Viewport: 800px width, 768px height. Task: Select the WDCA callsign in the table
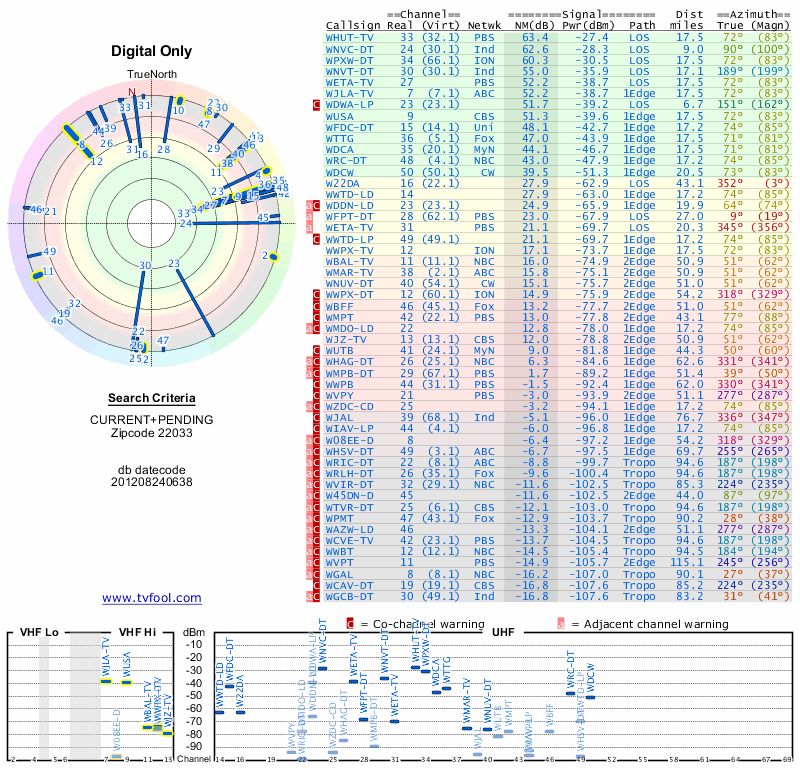(x=339, y=150)
